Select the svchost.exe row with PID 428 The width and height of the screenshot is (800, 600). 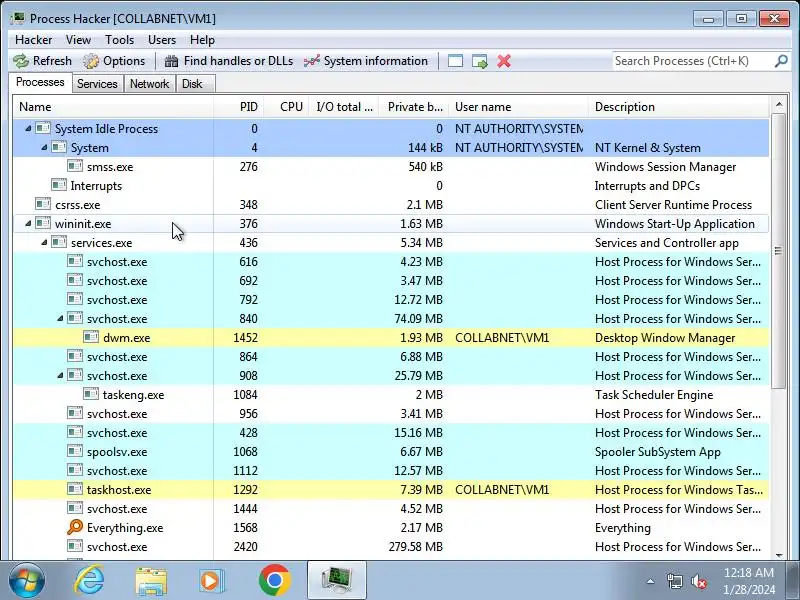tap(391, 433)
